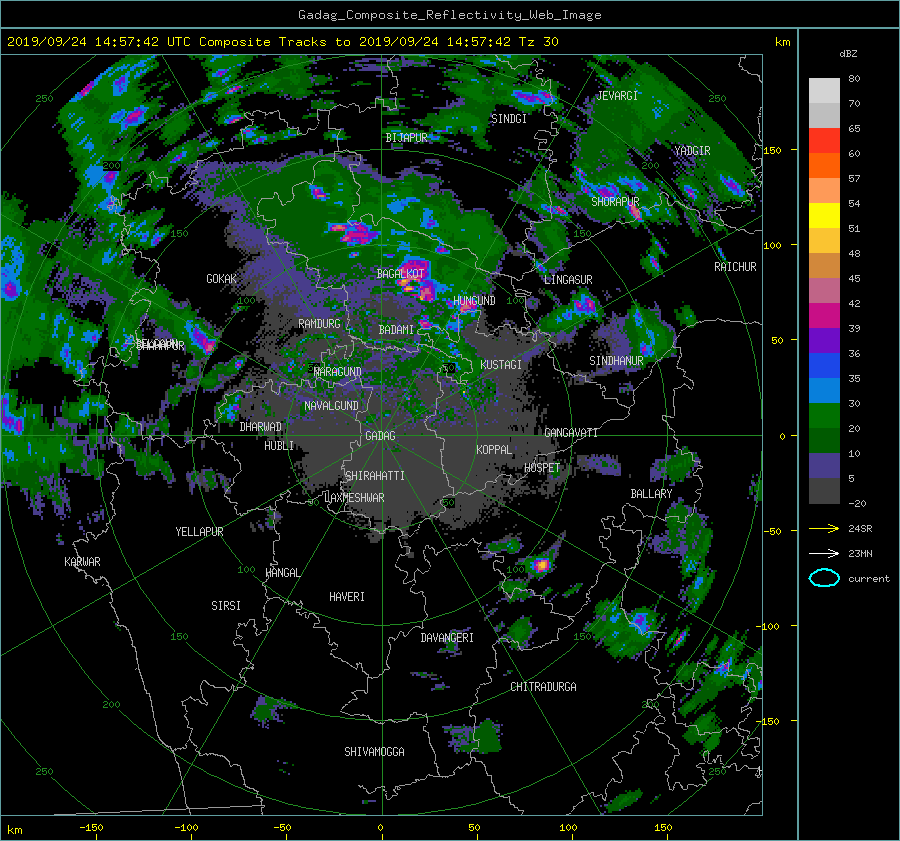Click the yellow 24SR arrow legend icon
The height and width of the screenshot is (841, 900).
[824, 528]
